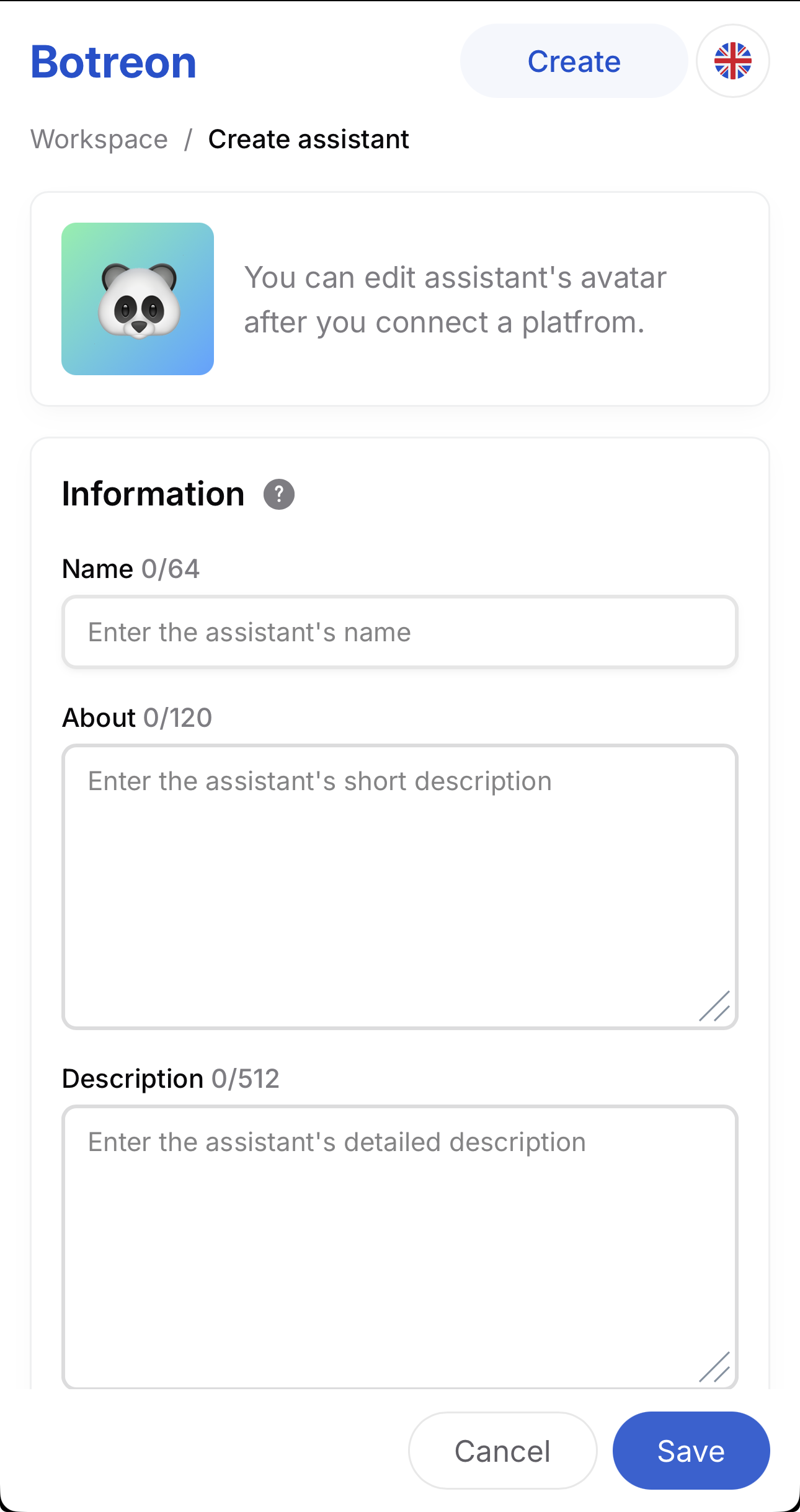Click the 0/512 Description character counter

247,1078
